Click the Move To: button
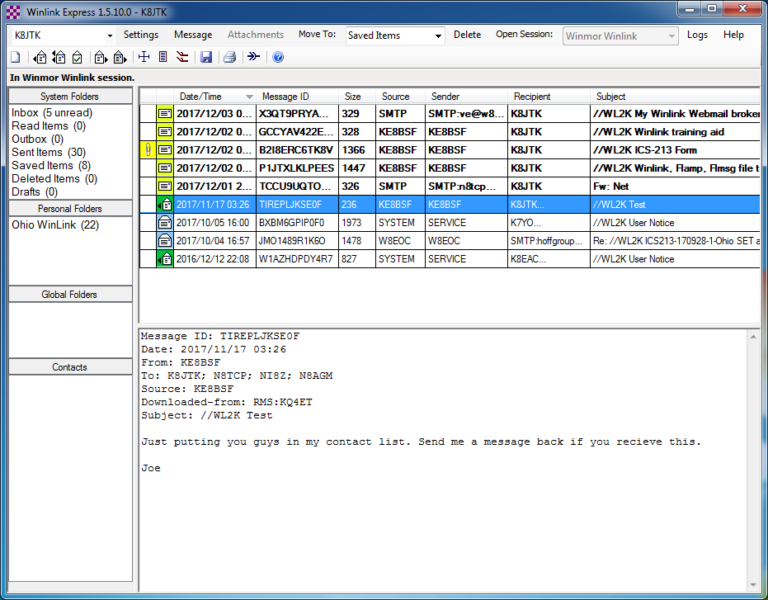768x600 pixels. pyautogui.click(x=317, y=34)
